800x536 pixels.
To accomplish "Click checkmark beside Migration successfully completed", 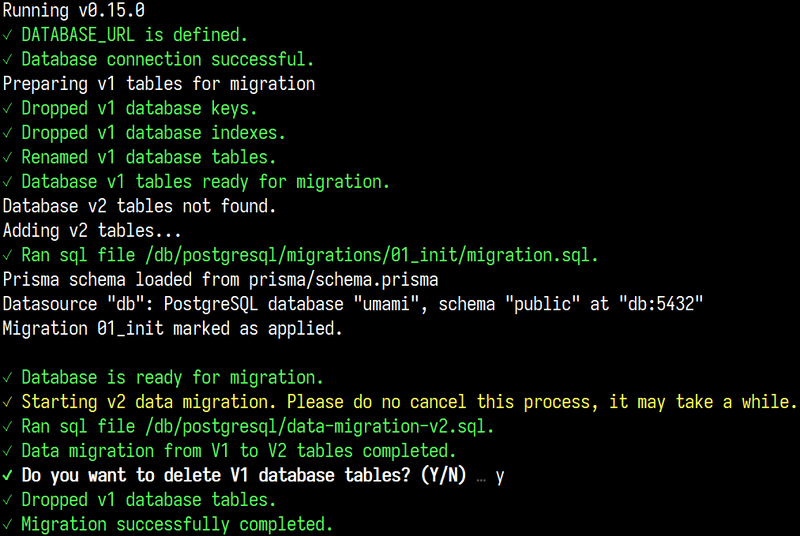I will click(7, 524).
